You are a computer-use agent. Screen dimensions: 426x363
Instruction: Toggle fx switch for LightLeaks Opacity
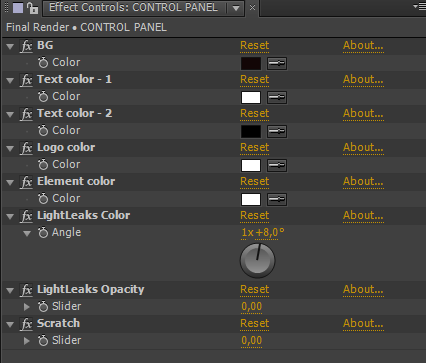coord(26,290)
